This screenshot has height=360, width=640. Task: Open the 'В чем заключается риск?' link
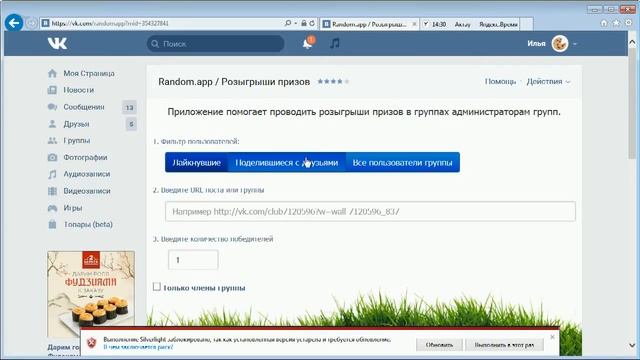(138, 347)
